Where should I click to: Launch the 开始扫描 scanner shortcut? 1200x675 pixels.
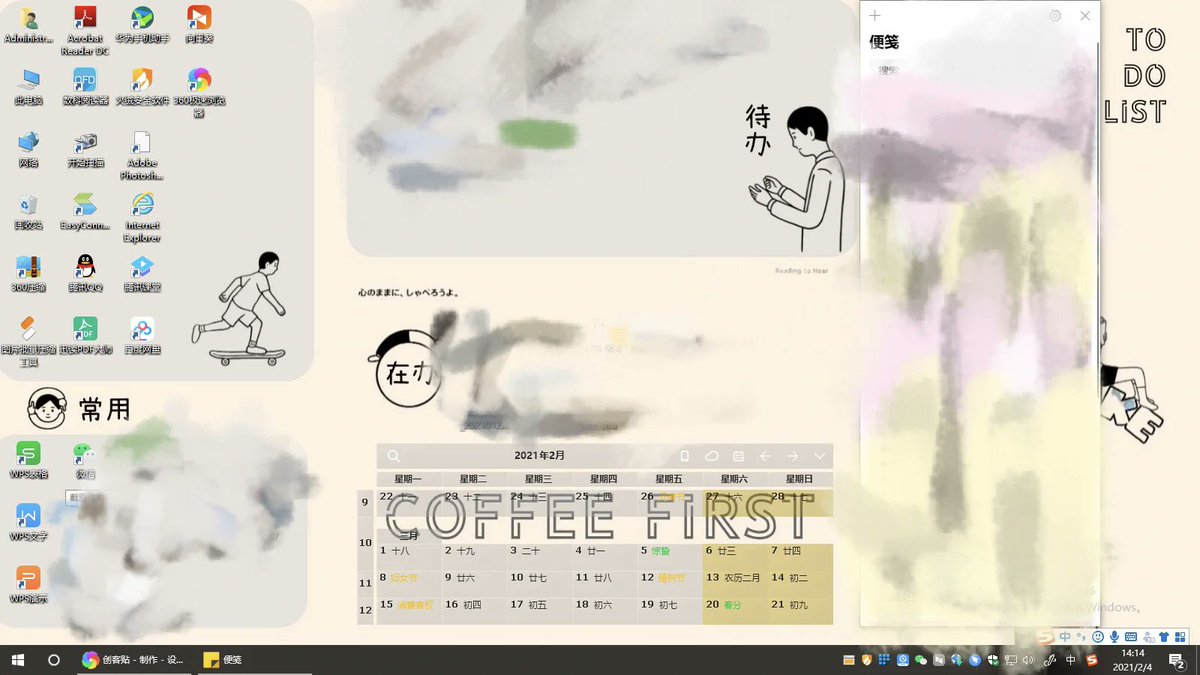85,149
